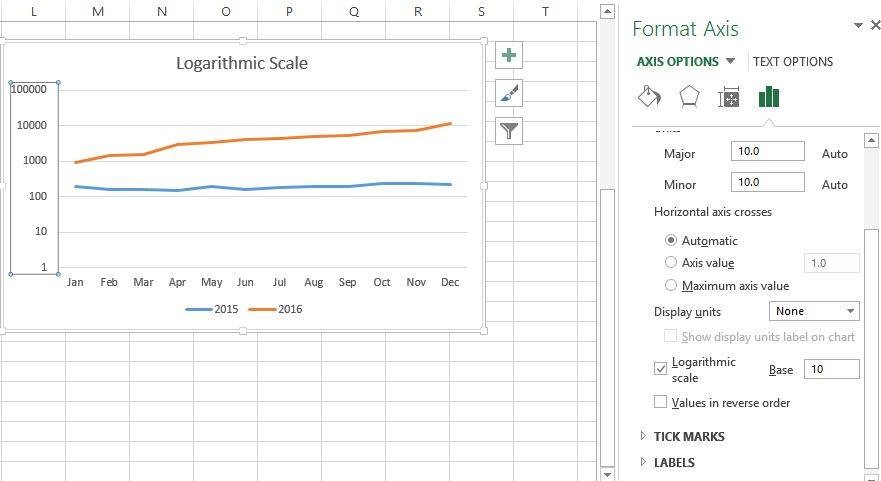The width and height of the screenshot is (881, 481).
Task: Click the Format Axis pane scrollbar thumb
Action: (x=871, y=348)
